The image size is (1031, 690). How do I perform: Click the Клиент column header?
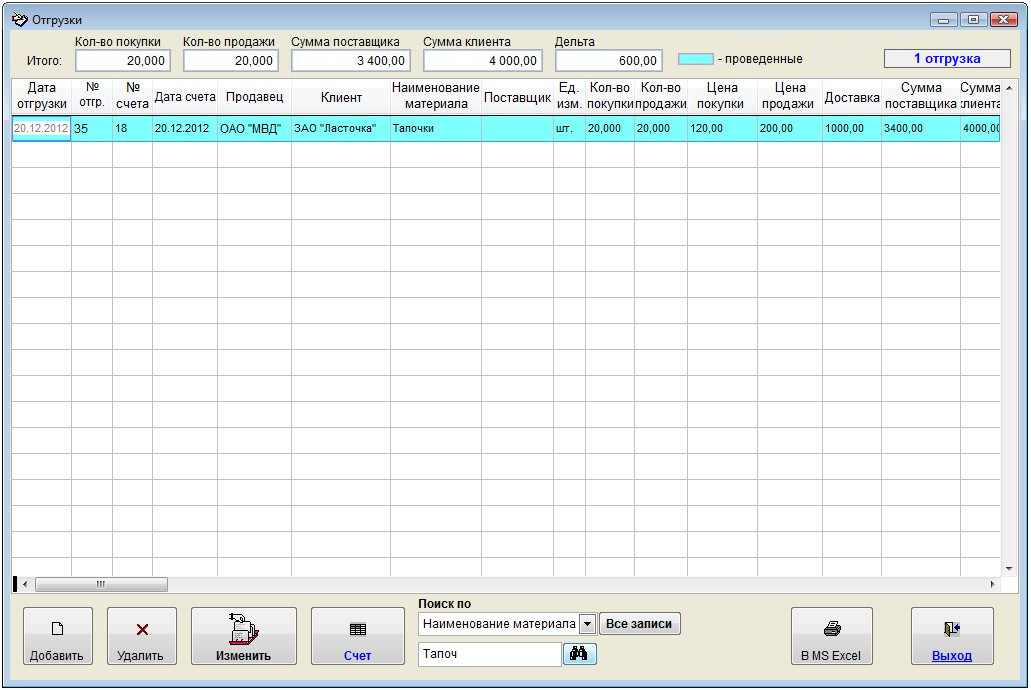pos(341,97)
